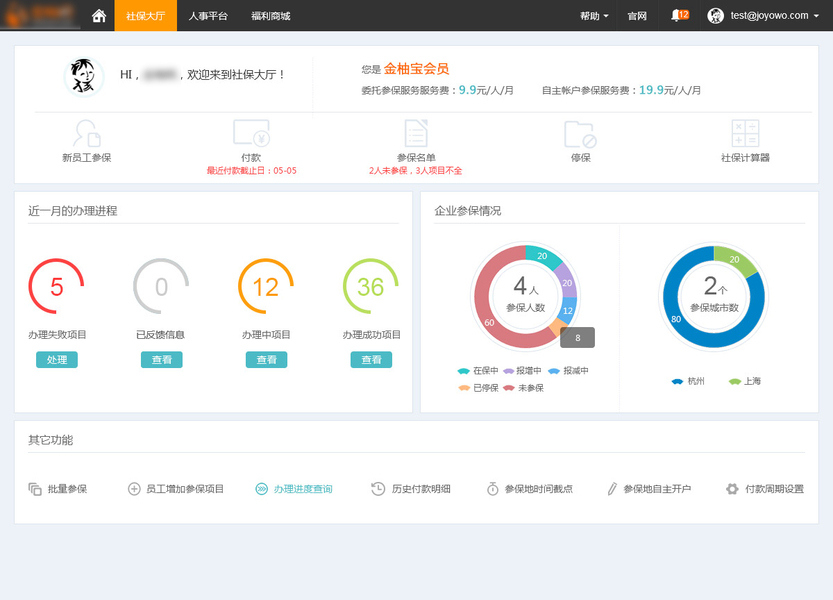Viewport: 833px width, 600px height.
Task: Click the green 20 segment of 参保城市数 chart
Action: 734,259
